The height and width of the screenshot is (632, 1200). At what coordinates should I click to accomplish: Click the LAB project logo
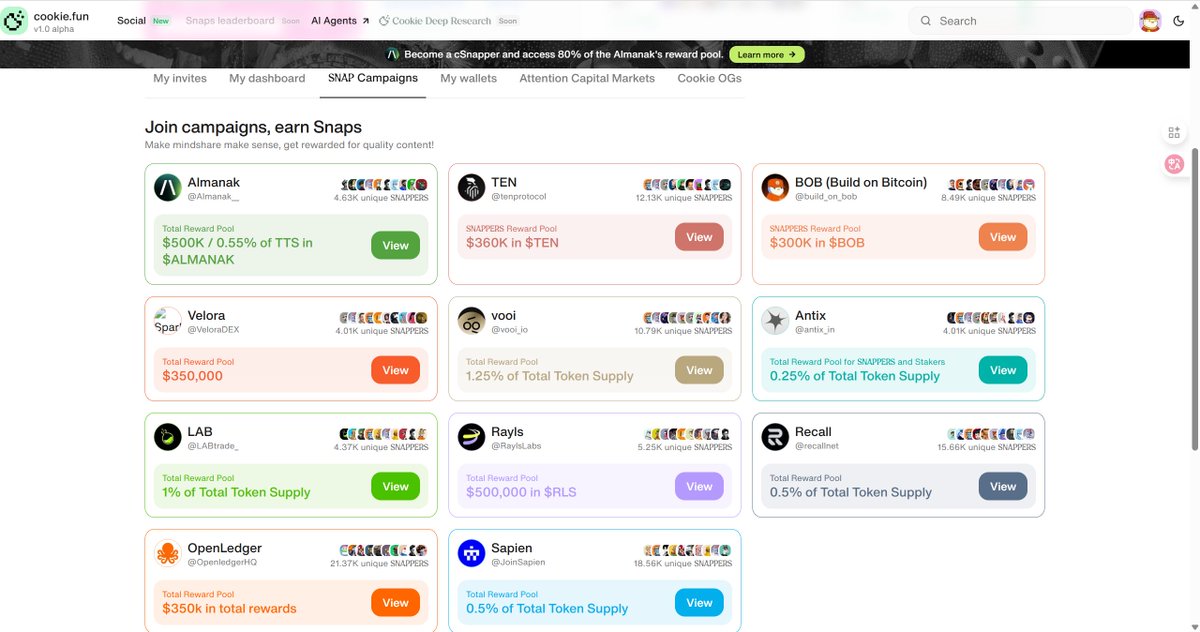[167, 437]
